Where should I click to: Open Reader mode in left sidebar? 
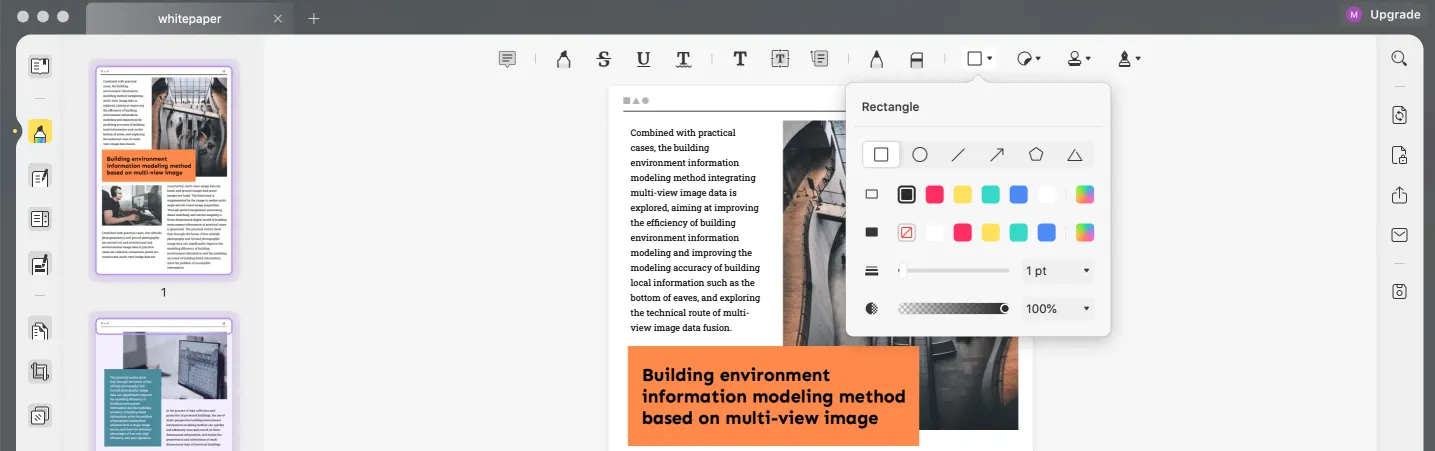(x=40, y=67)
